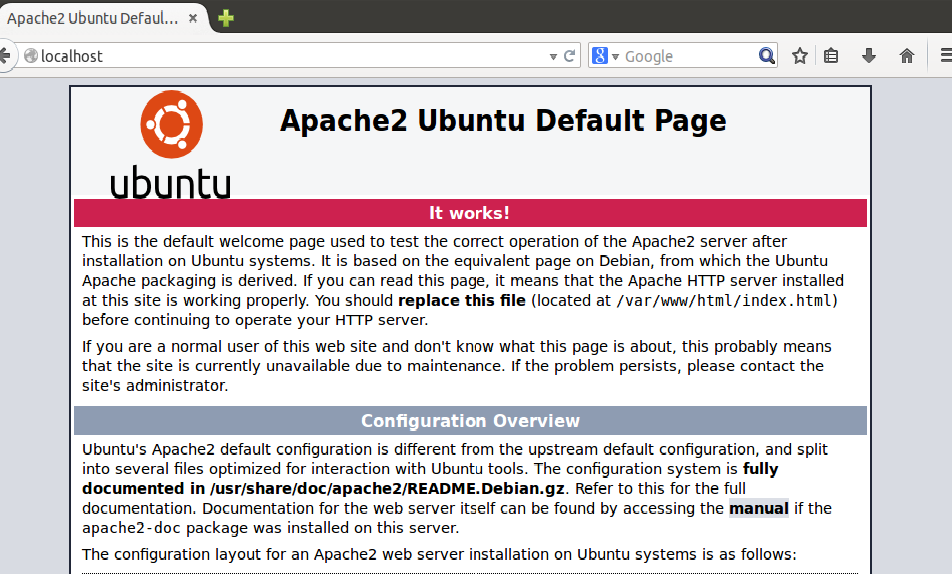Click the bold 'replace this file' text

(x=461, y=301)
